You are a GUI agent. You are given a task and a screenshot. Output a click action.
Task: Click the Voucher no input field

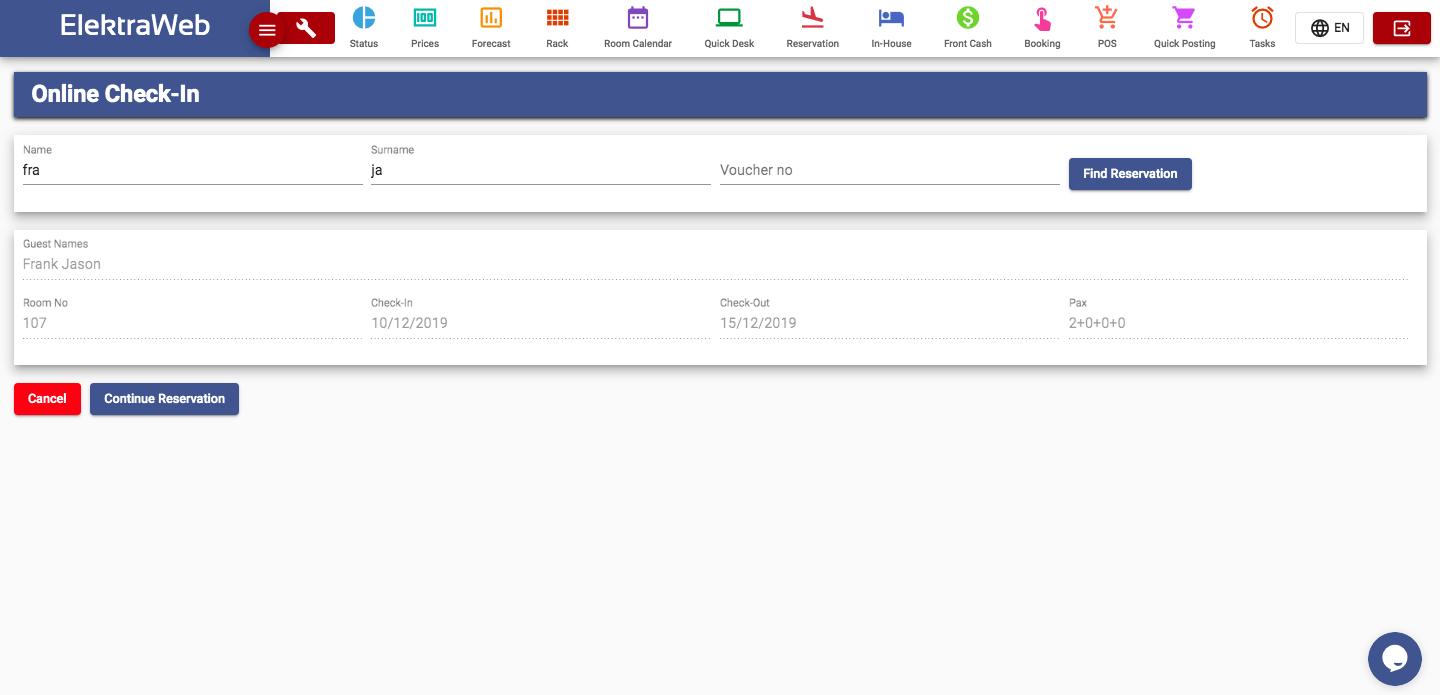click(x=889, y=171)
